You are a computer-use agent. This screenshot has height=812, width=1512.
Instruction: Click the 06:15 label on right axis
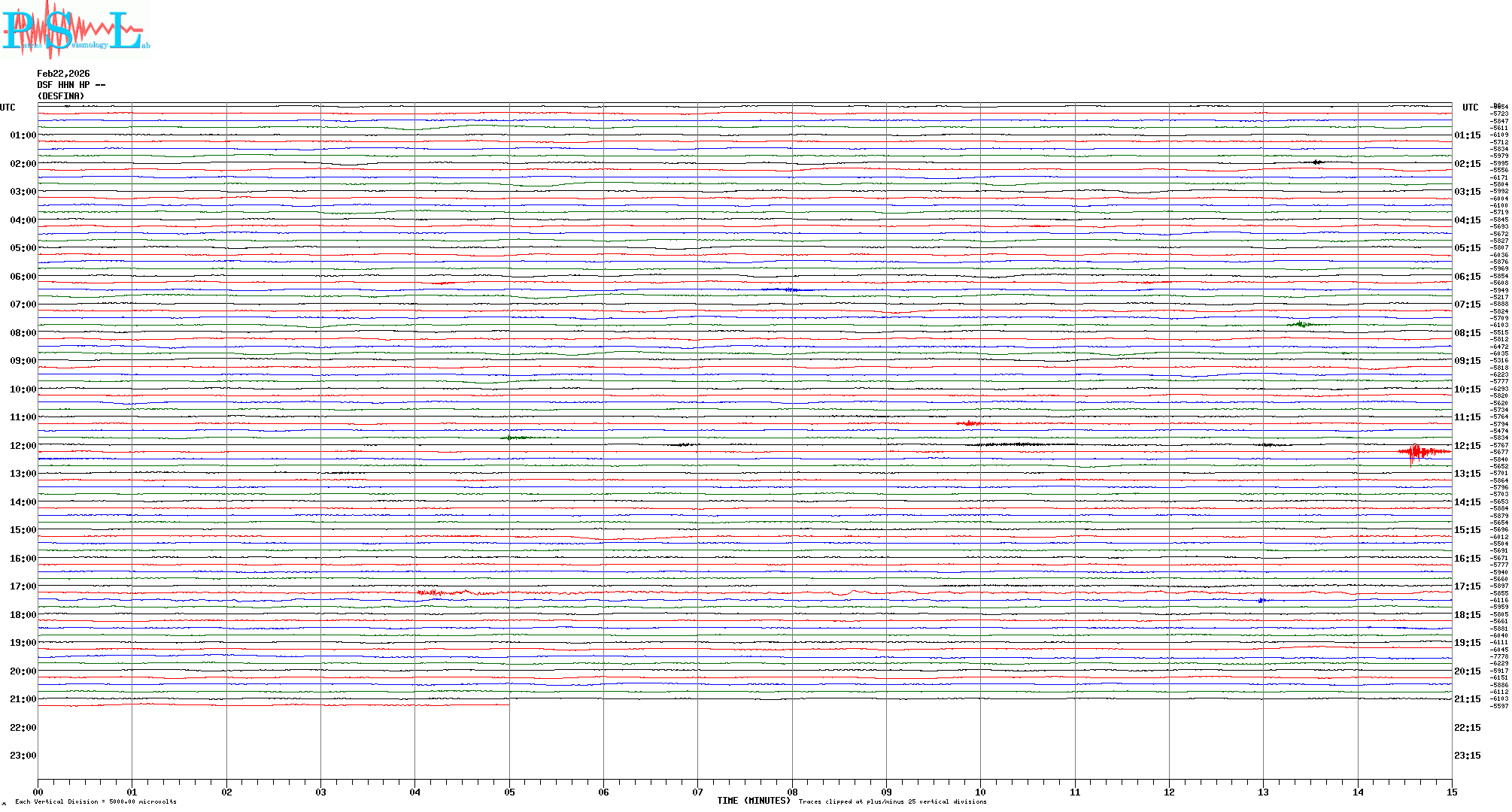1467,277
